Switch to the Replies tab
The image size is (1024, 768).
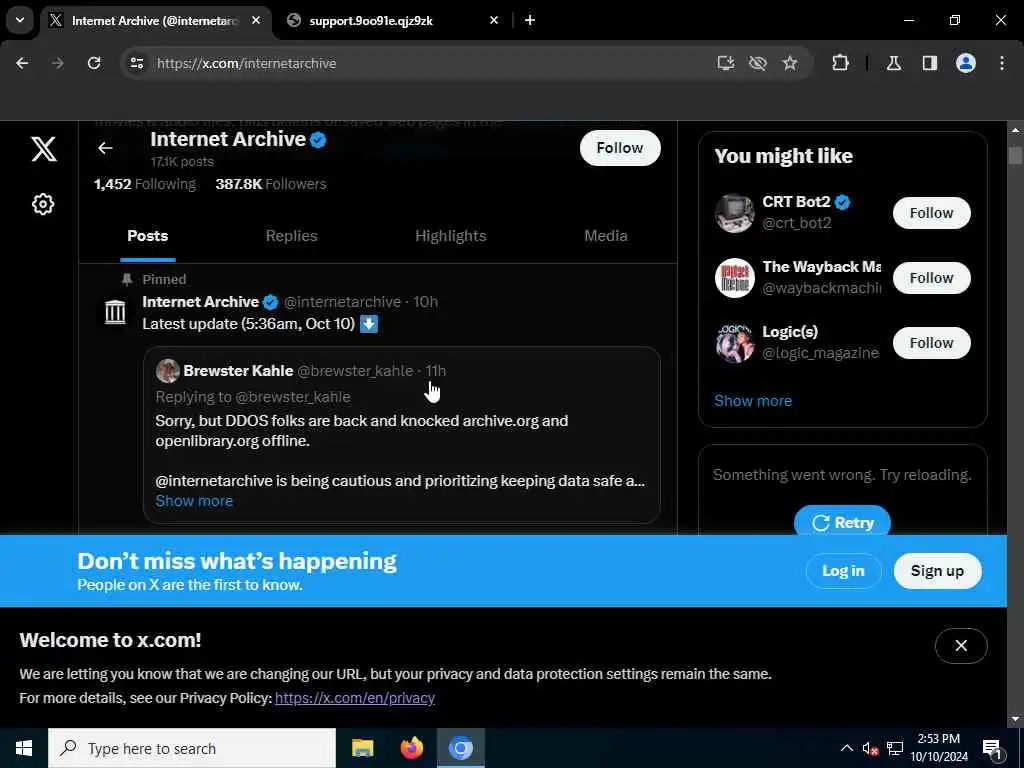tap(291, 236)
